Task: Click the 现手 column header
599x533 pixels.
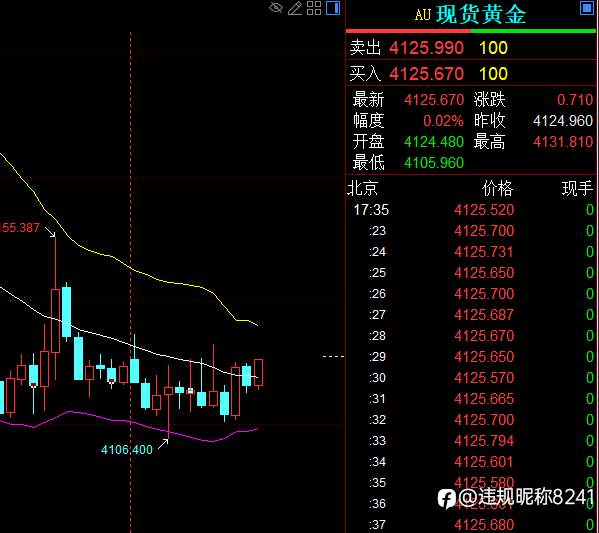Action: point(577,188)
